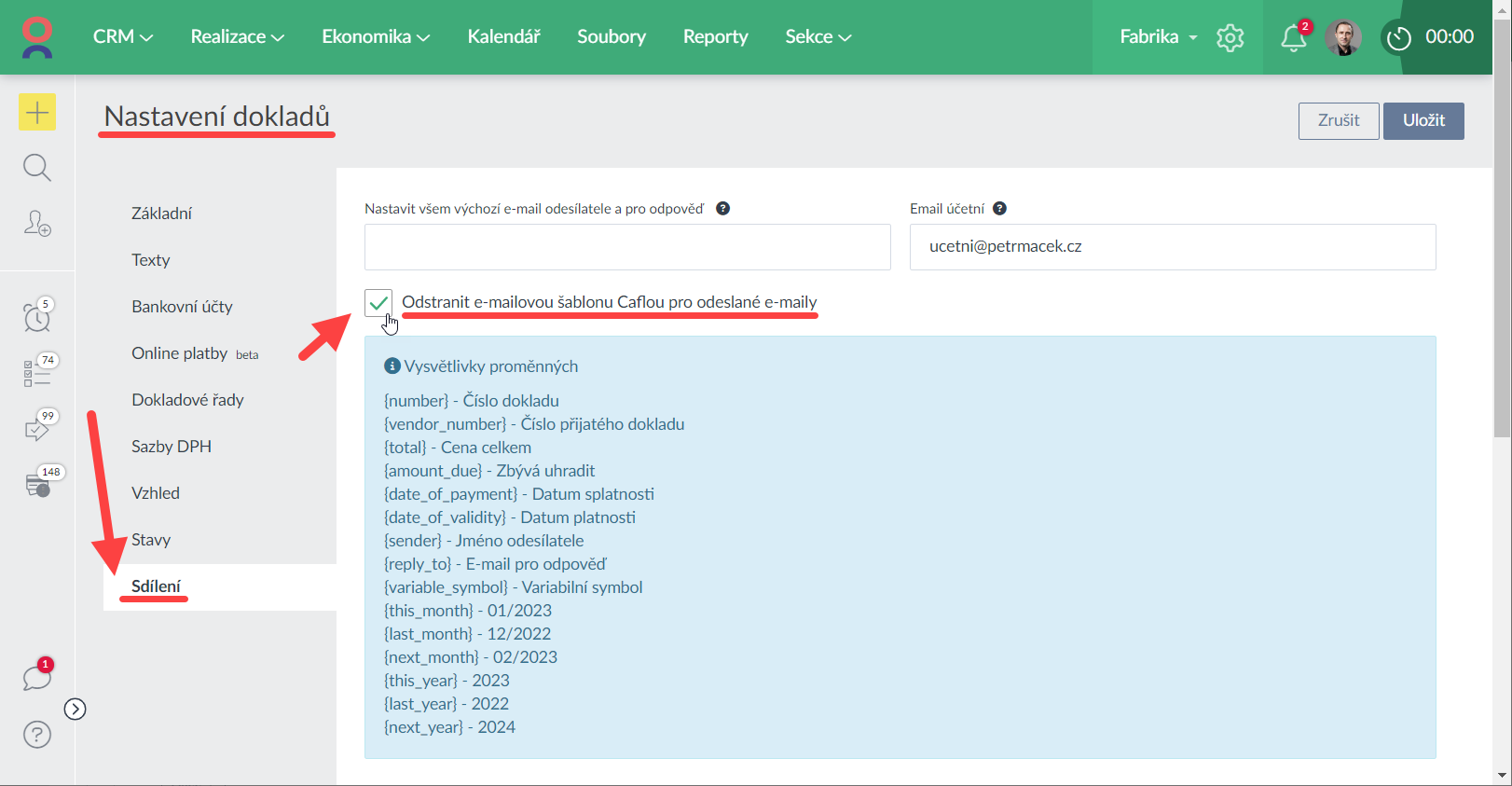Open the task list icon with badge 74
1512x786 pixels.
coord(37,373)
